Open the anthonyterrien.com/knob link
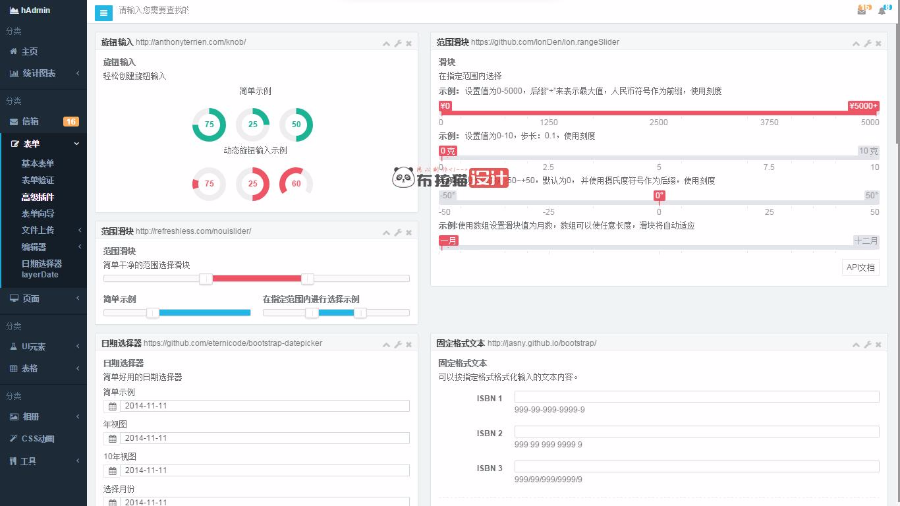The width and height of the screenshot is (900, 506). [191, 42]
